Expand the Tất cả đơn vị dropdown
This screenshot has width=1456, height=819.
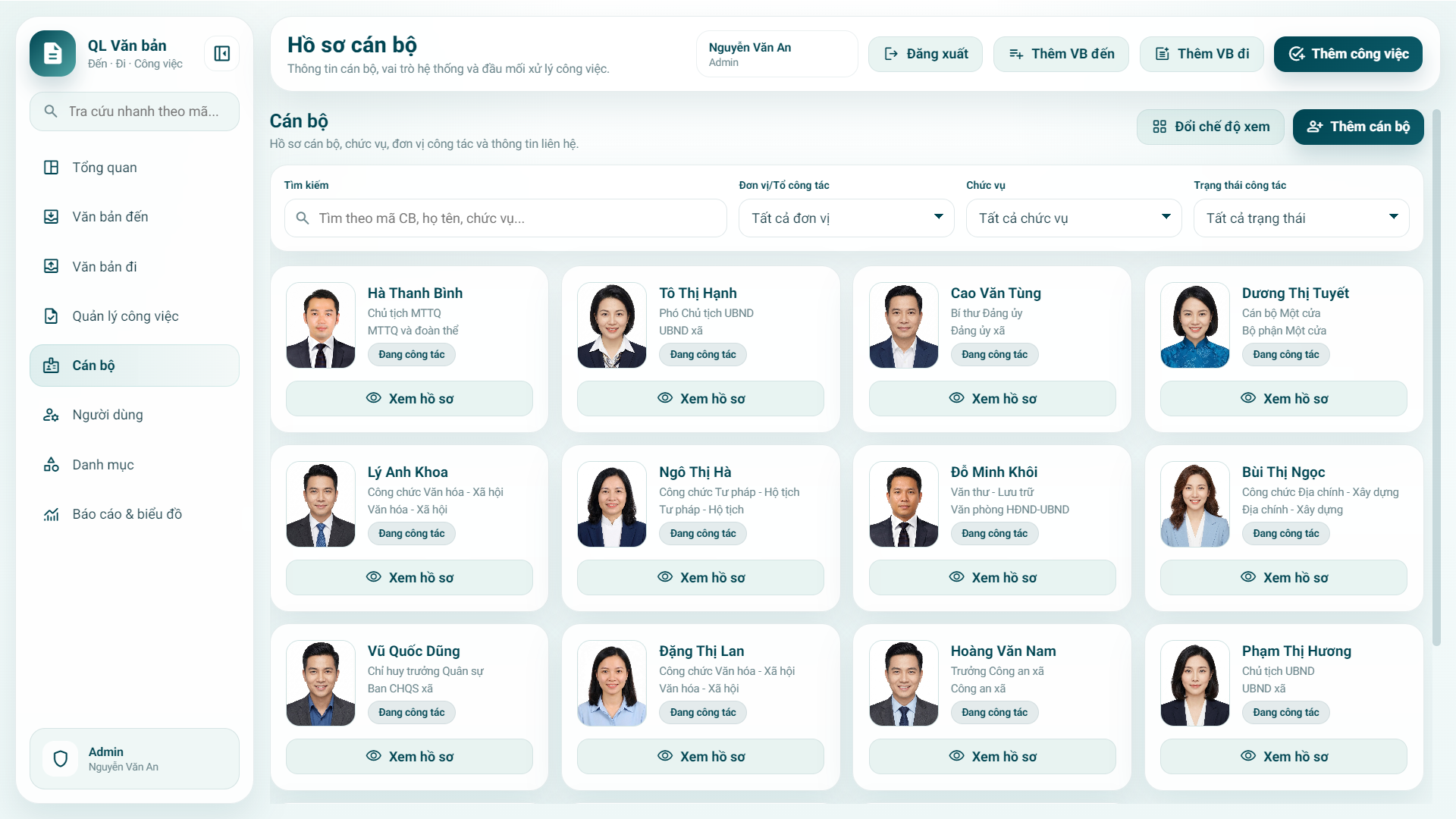(846, 218)
